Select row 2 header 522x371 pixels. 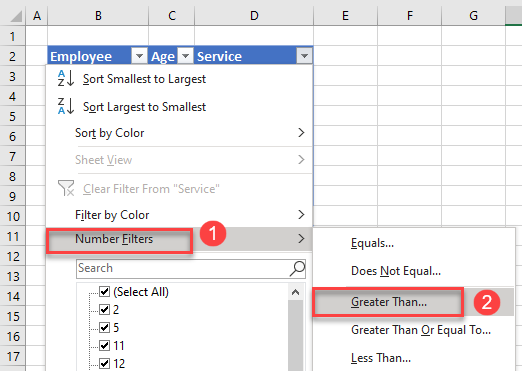coord(12,56)
